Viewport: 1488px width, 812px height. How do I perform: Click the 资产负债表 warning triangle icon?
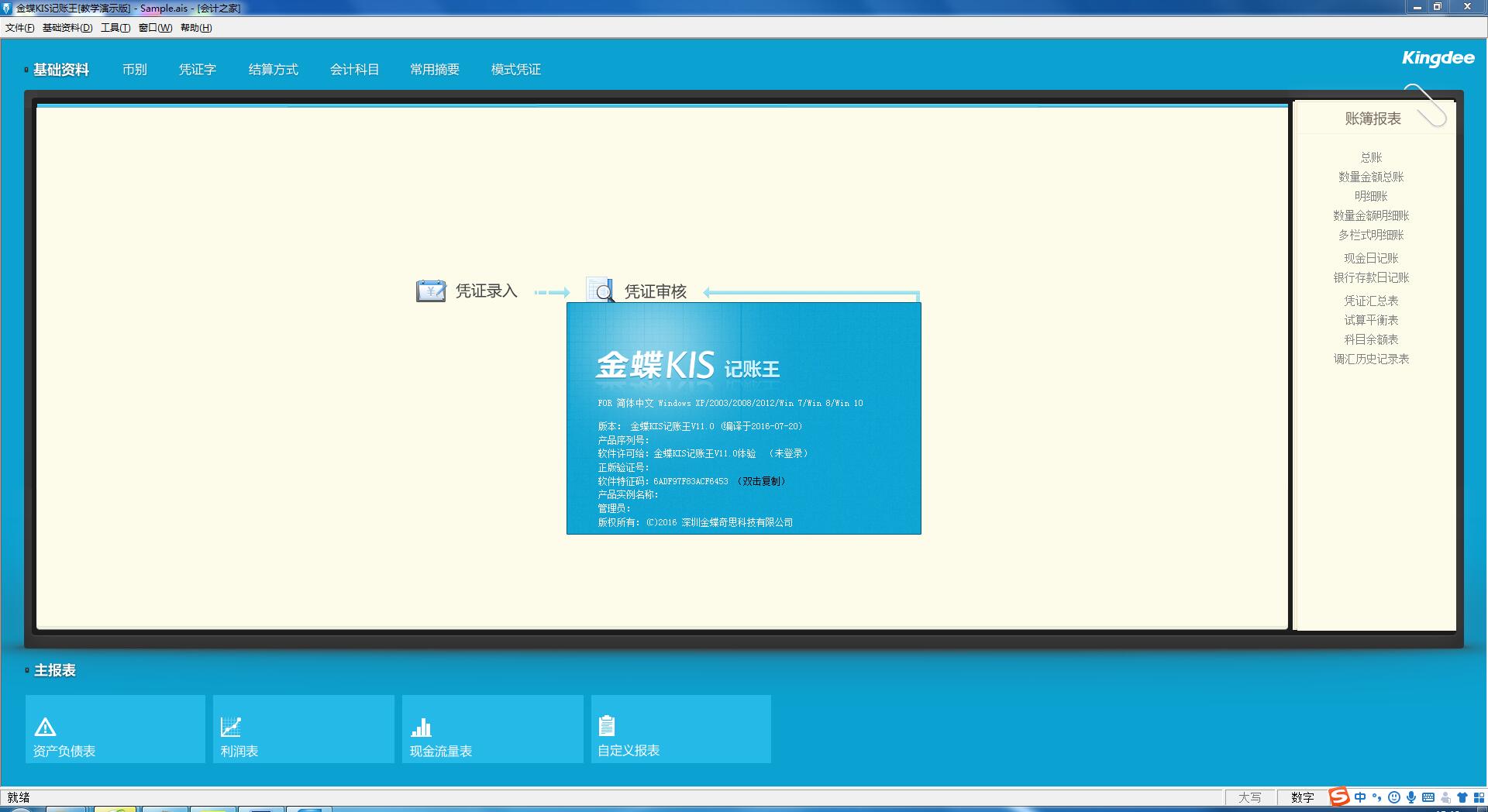[x=45, y=727]
